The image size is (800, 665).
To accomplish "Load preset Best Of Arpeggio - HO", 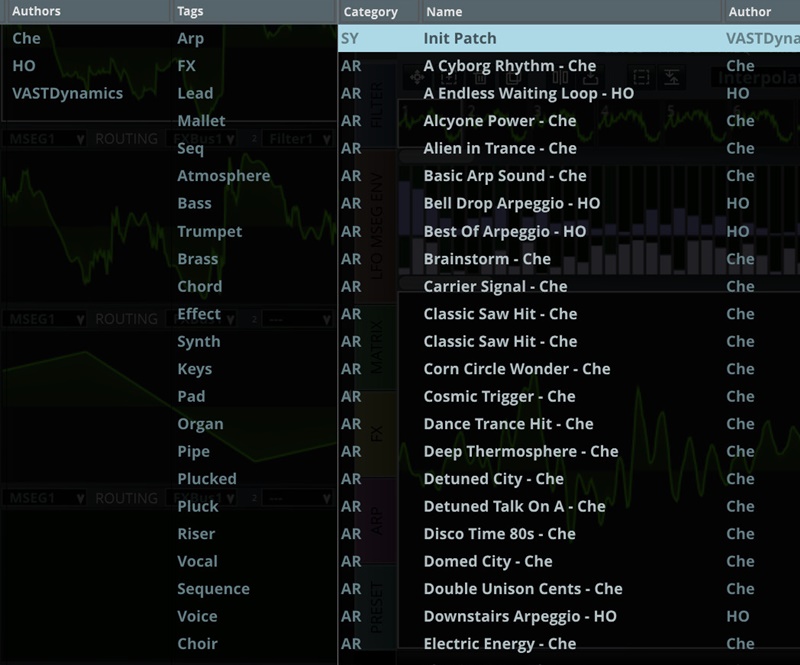I will tap(505, 231).
